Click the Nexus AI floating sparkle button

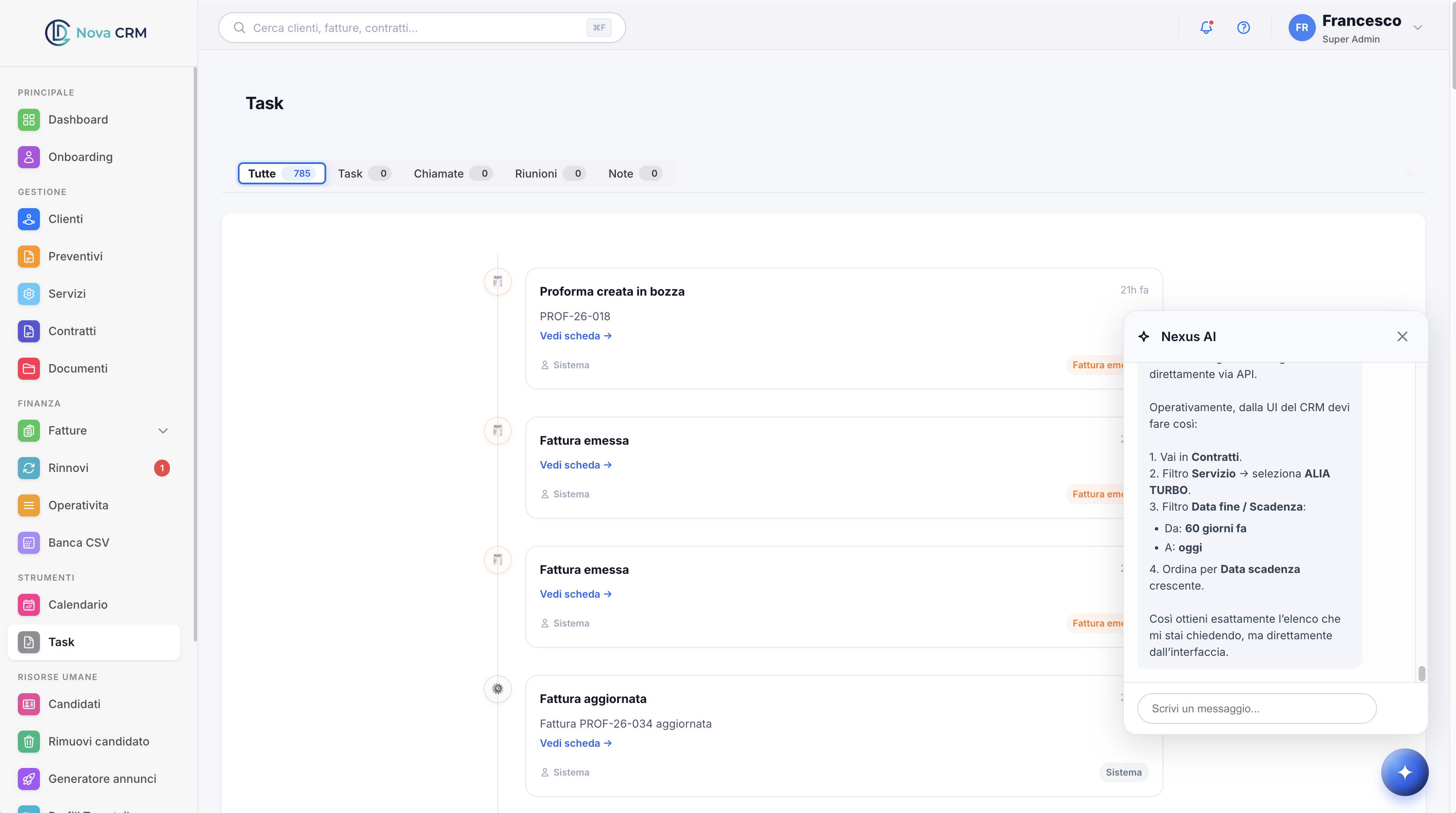tap(1405, 772)
